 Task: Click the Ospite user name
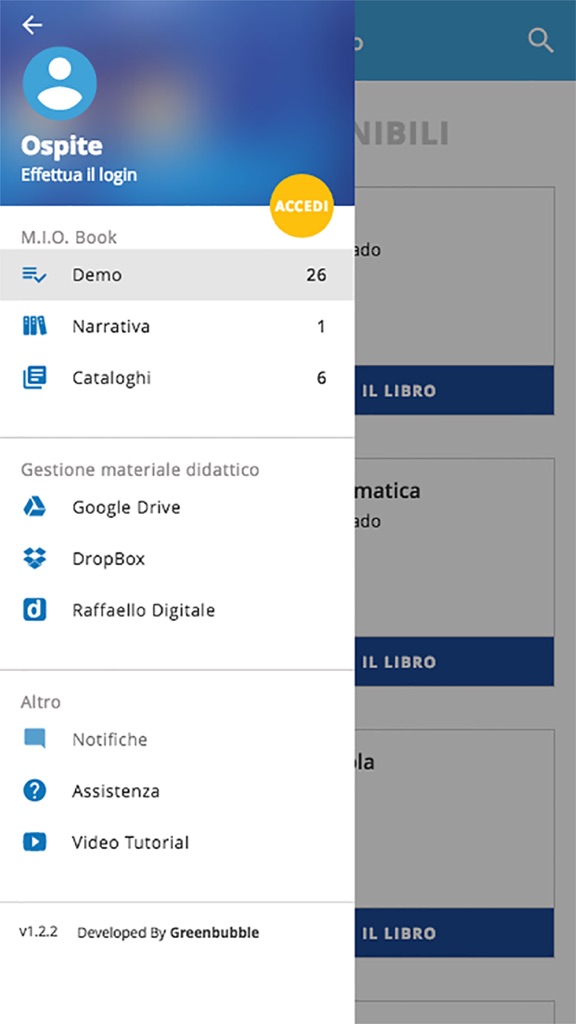pos(61,146)
